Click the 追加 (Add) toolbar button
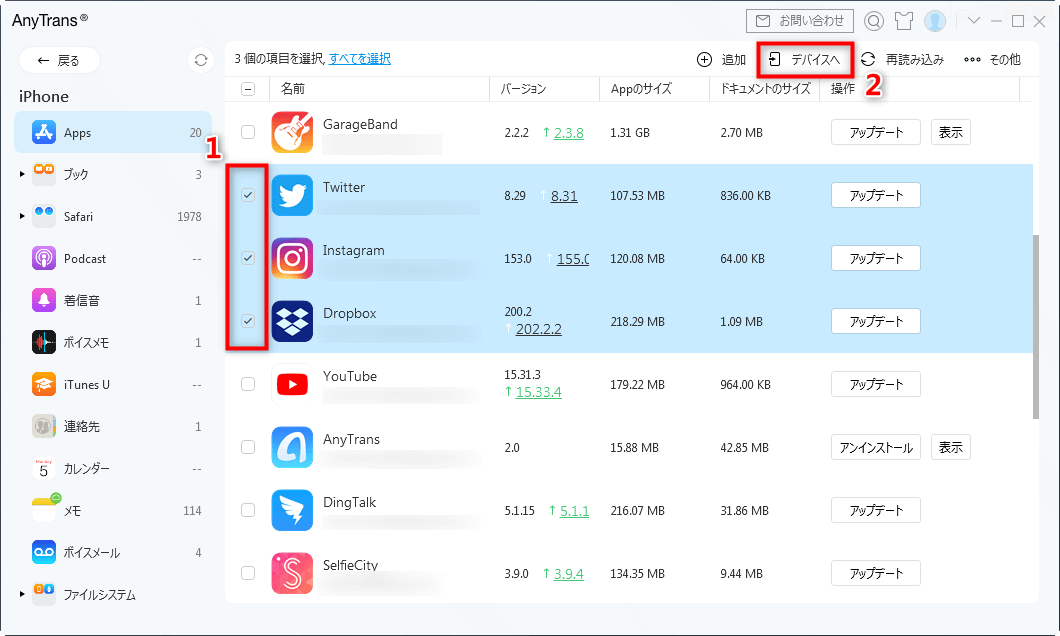 point(721,60)
